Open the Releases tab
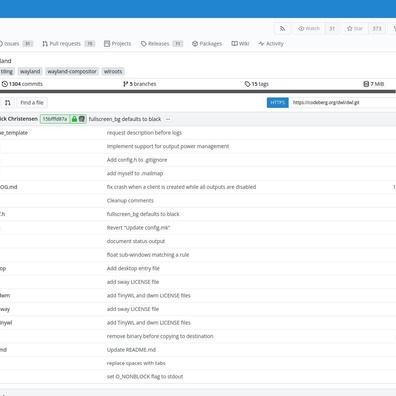Screen dimensions: 396x396 [x=161, y=44]
